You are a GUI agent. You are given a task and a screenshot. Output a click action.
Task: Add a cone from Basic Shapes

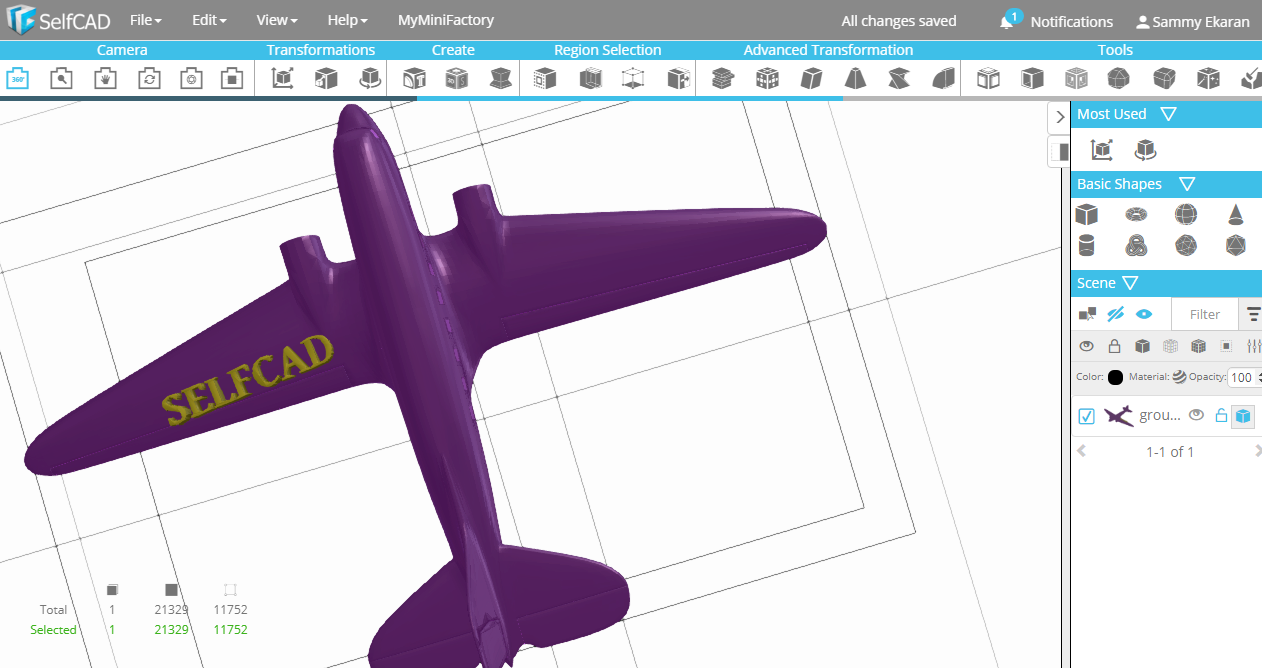click(x=1236, y=214)
